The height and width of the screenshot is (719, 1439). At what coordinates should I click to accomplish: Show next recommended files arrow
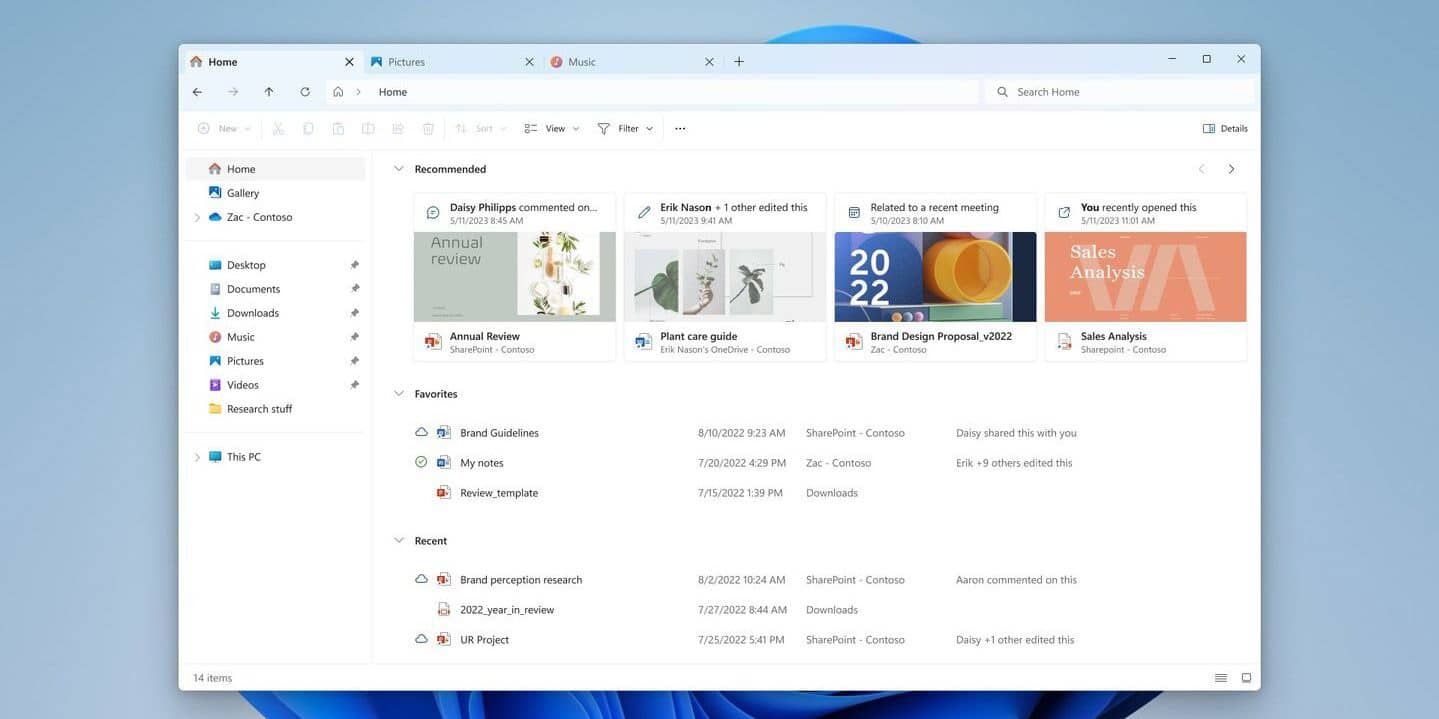point(1231,170)
